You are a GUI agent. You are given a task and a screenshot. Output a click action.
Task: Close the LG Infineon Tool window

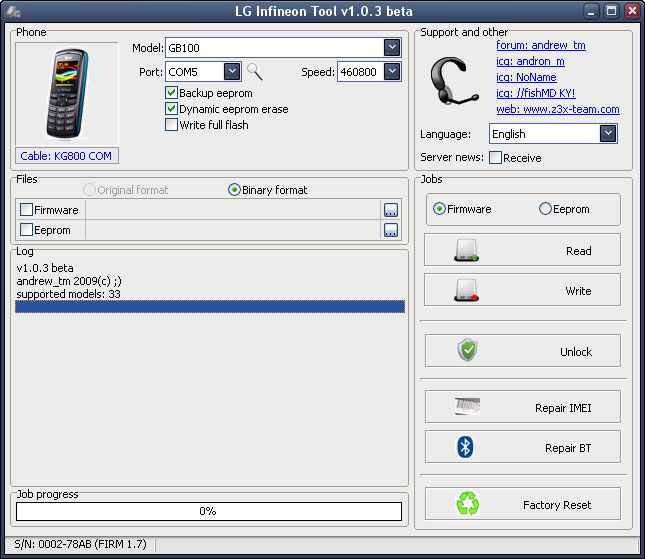(x=632, y=11)
